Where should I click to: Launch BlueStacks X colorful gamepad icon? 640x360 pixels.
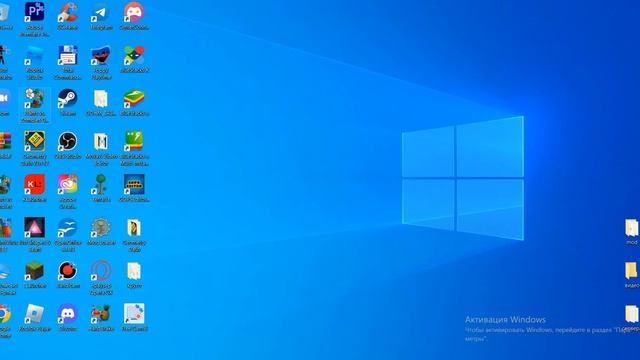point(134,56)
